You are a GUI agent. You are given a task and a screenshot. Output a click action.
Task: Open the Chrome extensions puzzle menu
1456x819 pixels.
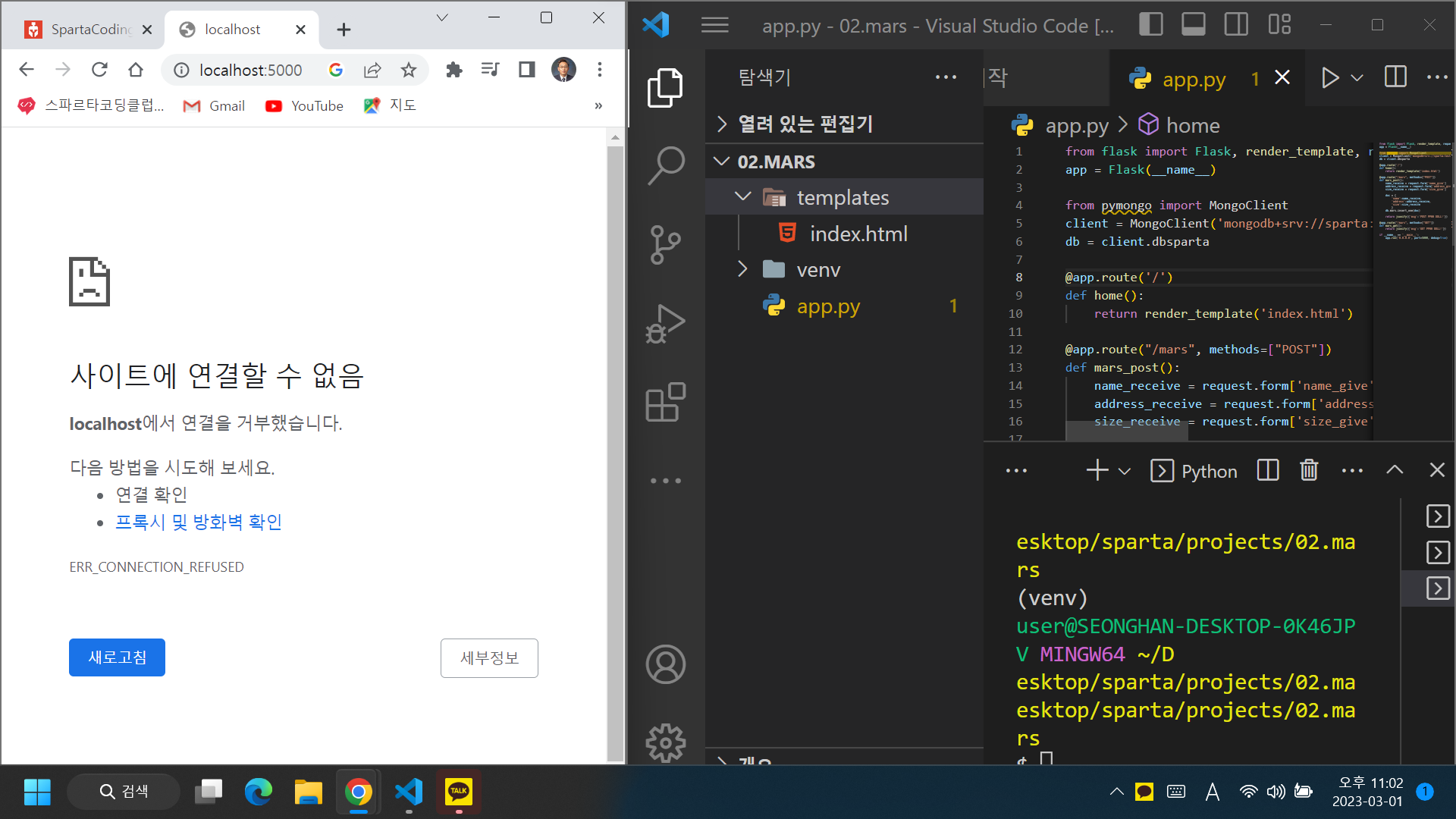point(454,70)
